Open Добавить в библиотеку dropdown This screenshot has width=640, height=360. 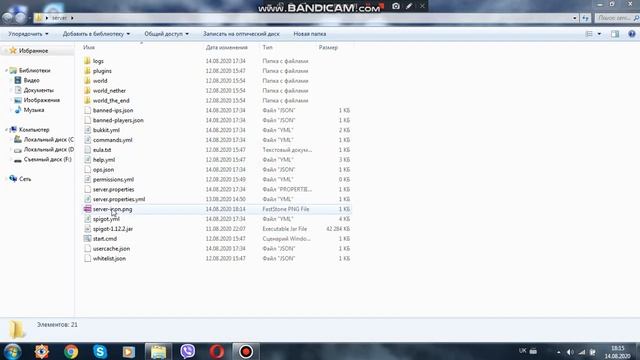(96, 34)
